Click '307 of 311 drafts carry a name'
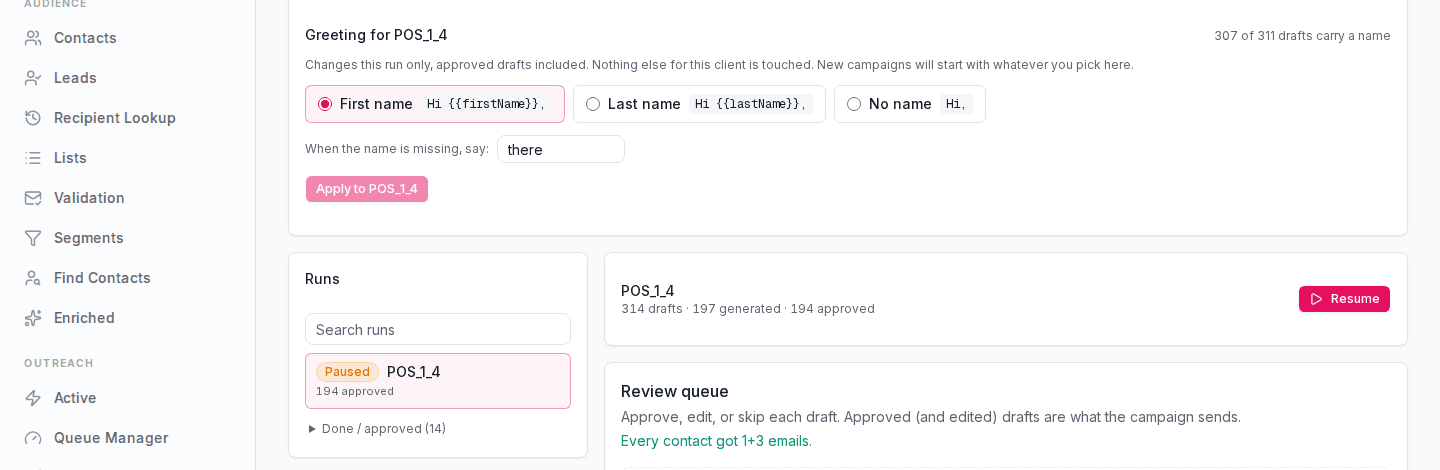 coord(1302,36)
